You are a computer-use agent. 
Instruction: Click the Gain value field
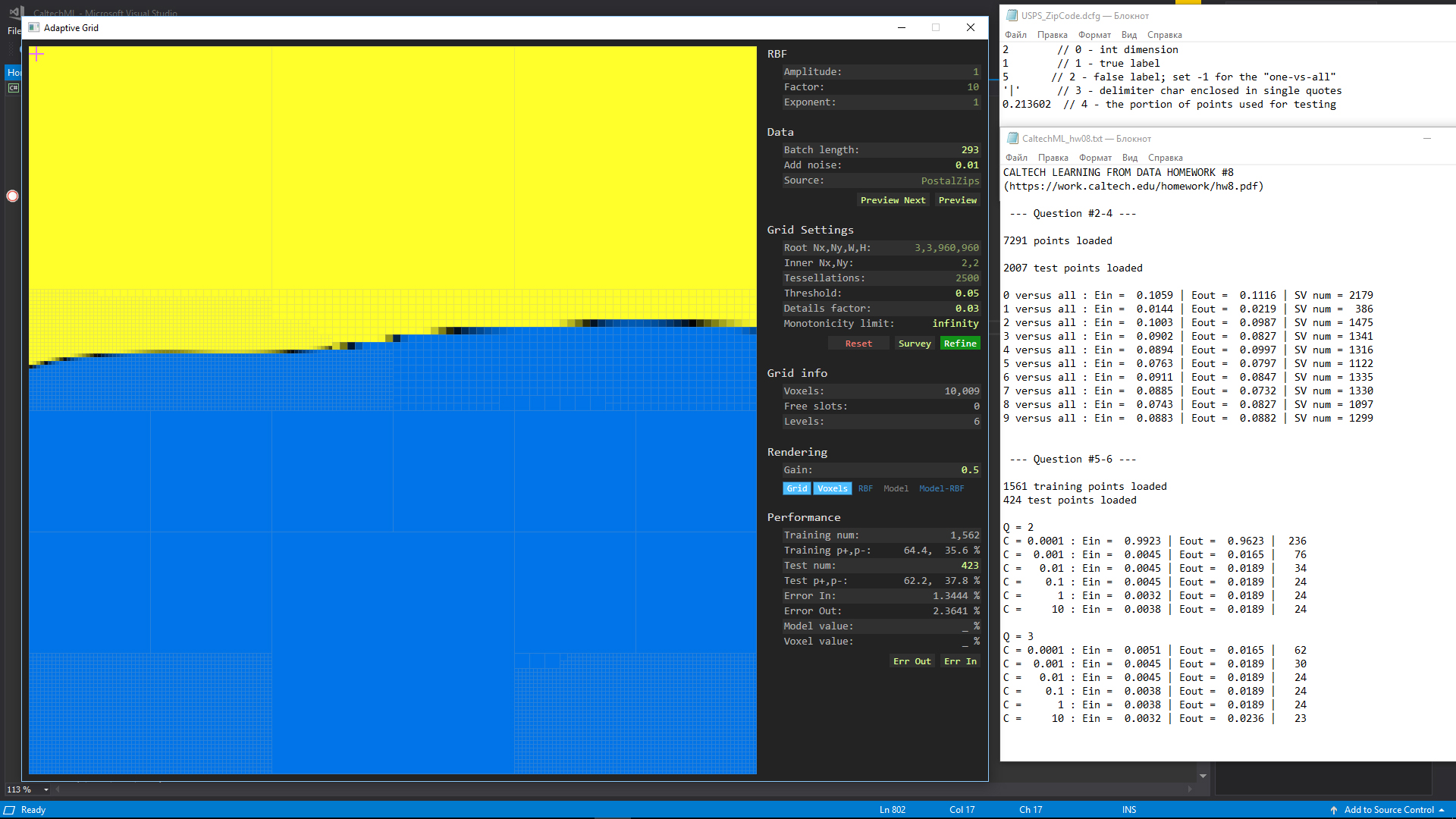tap(969, 470)
